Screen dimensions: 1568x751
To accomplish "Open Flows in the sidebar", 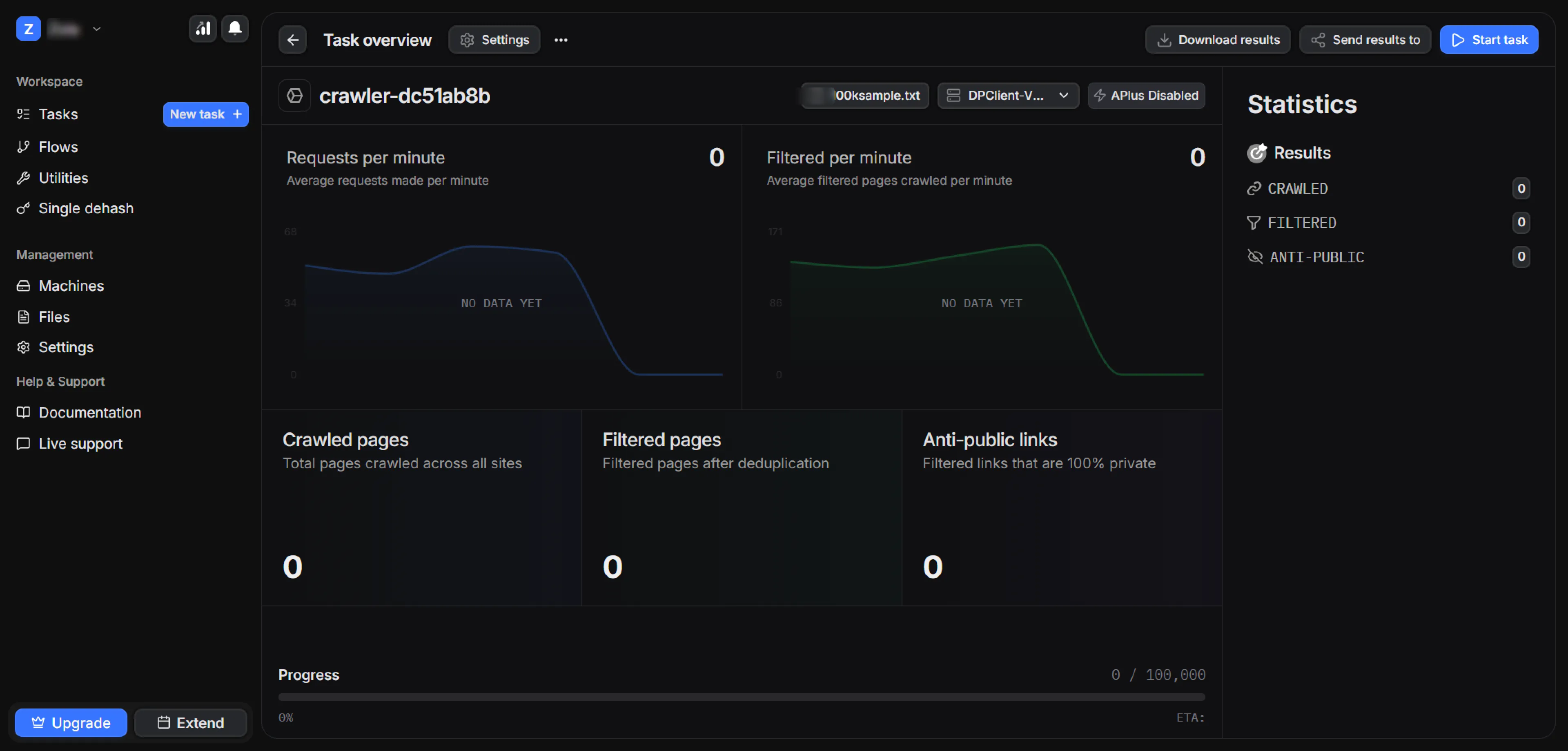I will [x=58, y=147].
